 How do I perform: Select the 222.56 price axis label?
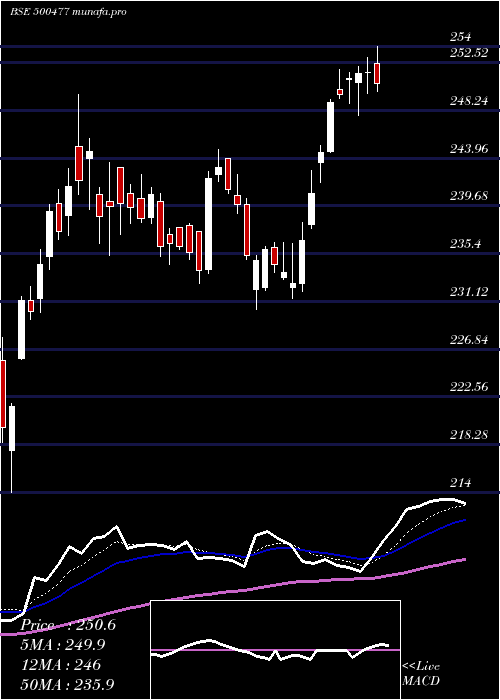click(469, 387)
